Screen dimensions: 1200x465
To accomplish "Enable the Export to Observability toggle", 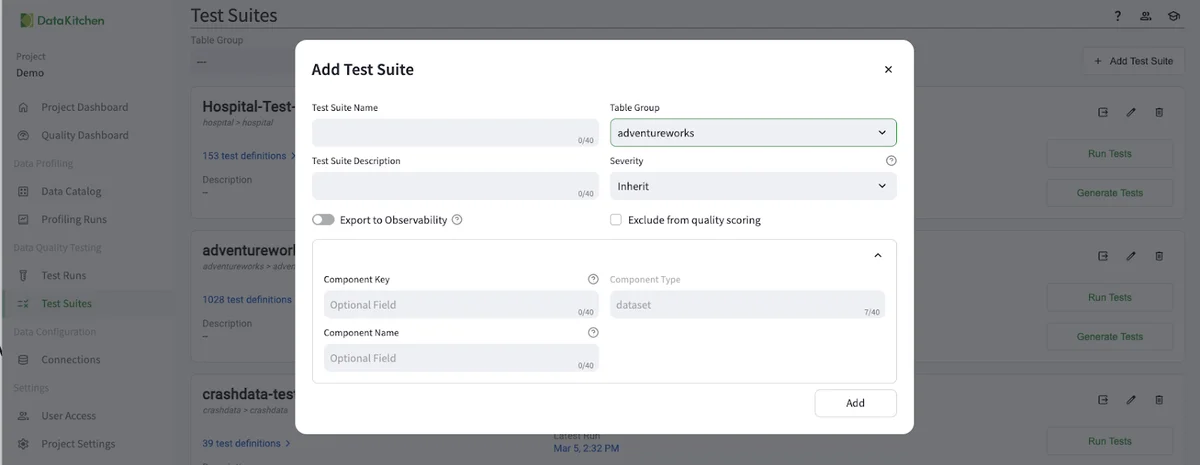I will pyautogui.click(x=323, y=220).
